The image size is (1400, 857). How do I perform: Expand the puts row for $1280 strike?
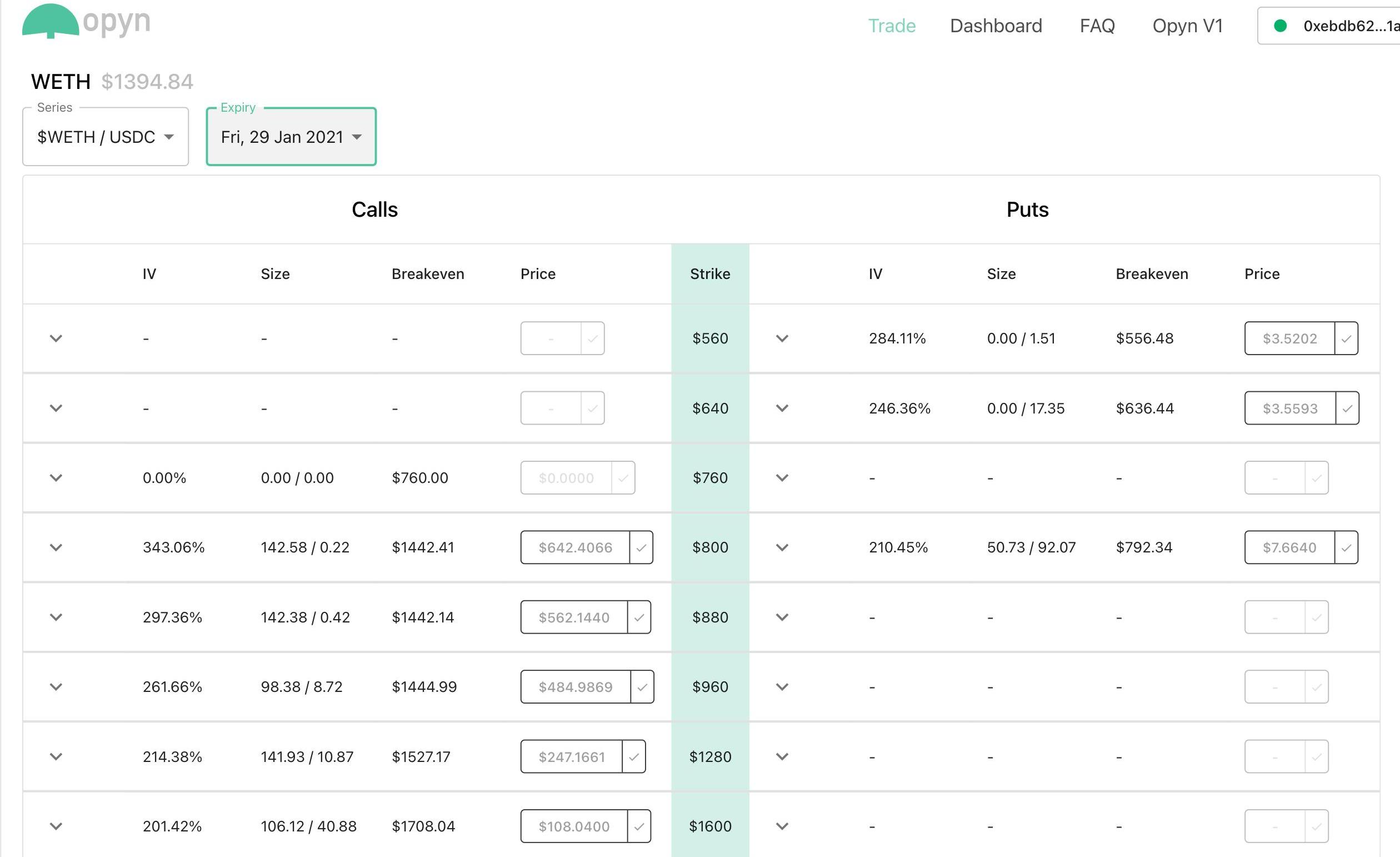[782, 756]
